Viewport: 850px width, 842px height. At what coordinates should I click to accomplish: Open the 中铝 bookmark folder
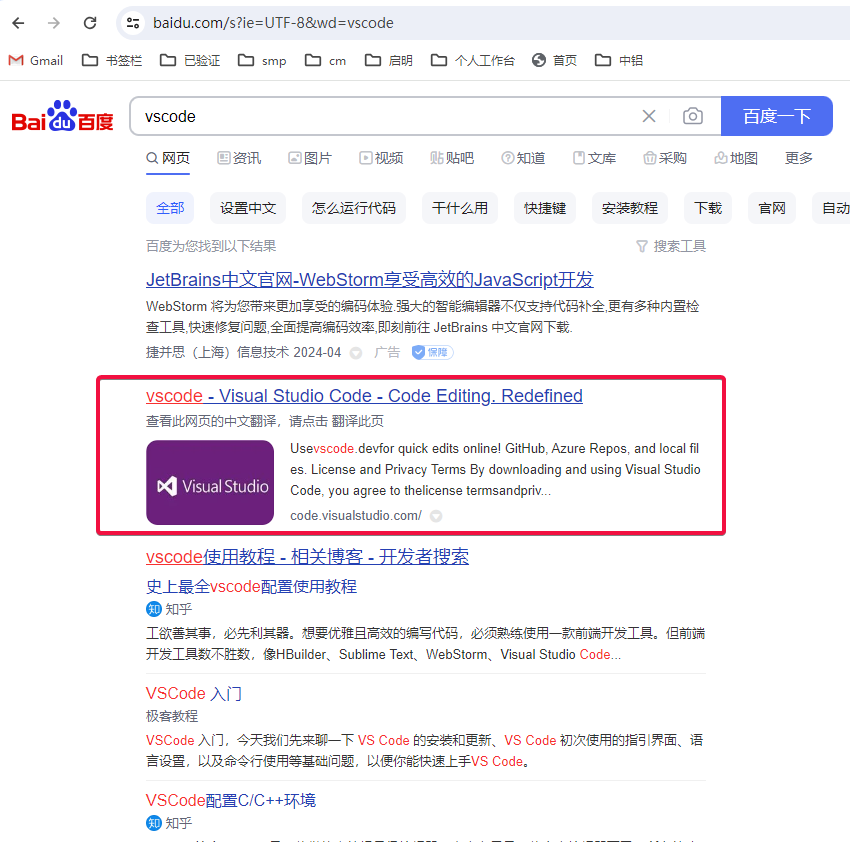pyautogui.click(x=619, y=60)
